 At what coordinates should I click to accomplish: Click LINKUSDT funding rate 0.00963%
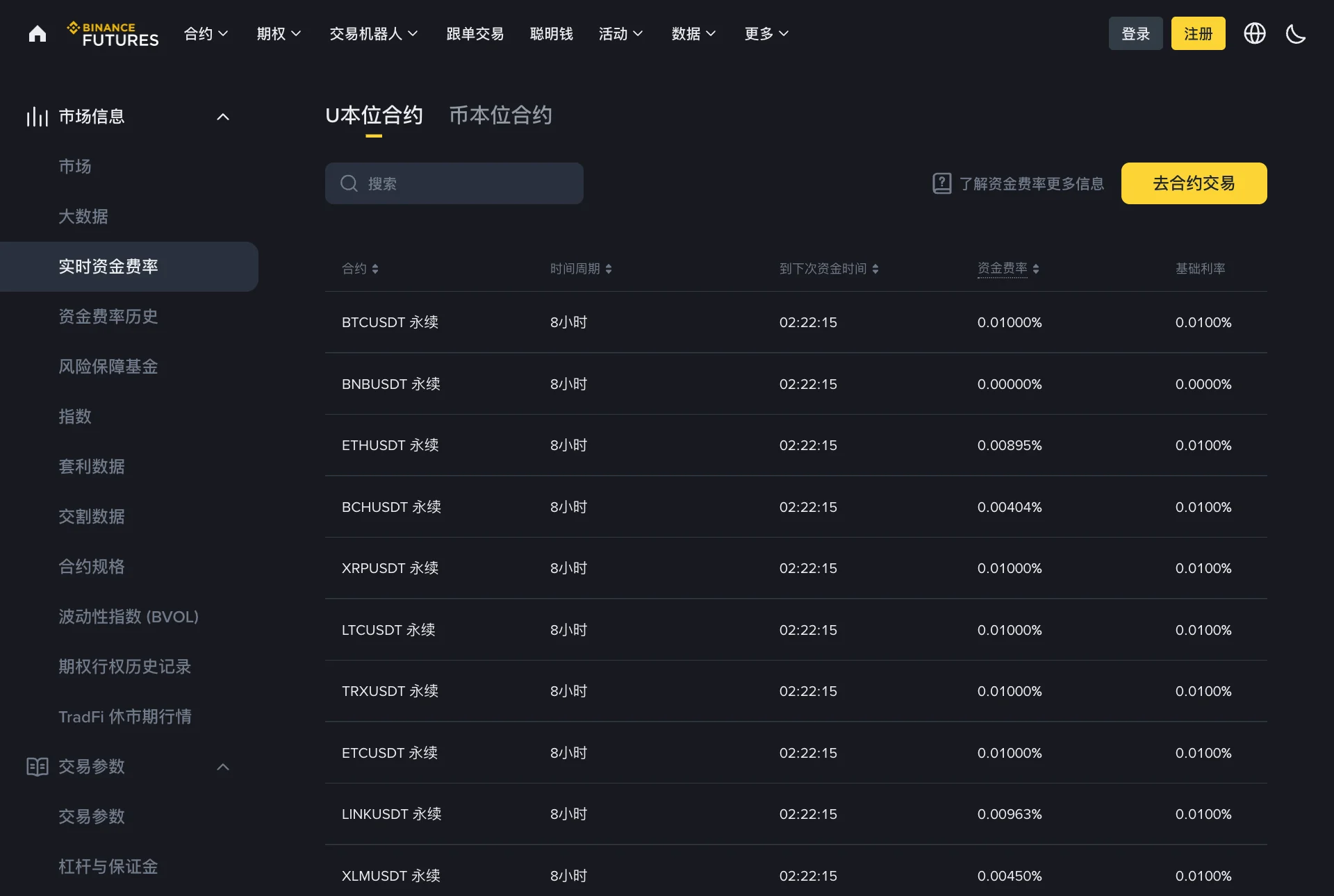[1010, 814]
